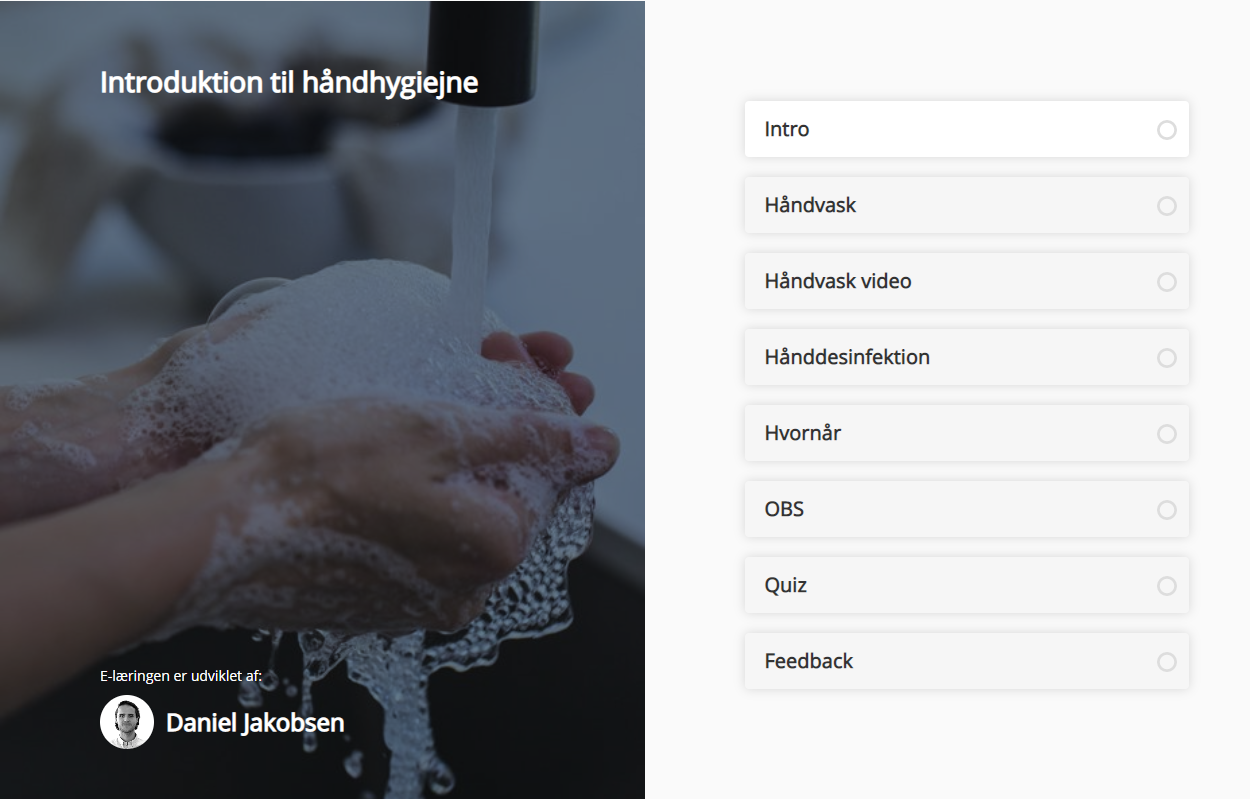Open the Intro lesson
This screenshot has height=799, width=1250.
(x=966, y=129)
